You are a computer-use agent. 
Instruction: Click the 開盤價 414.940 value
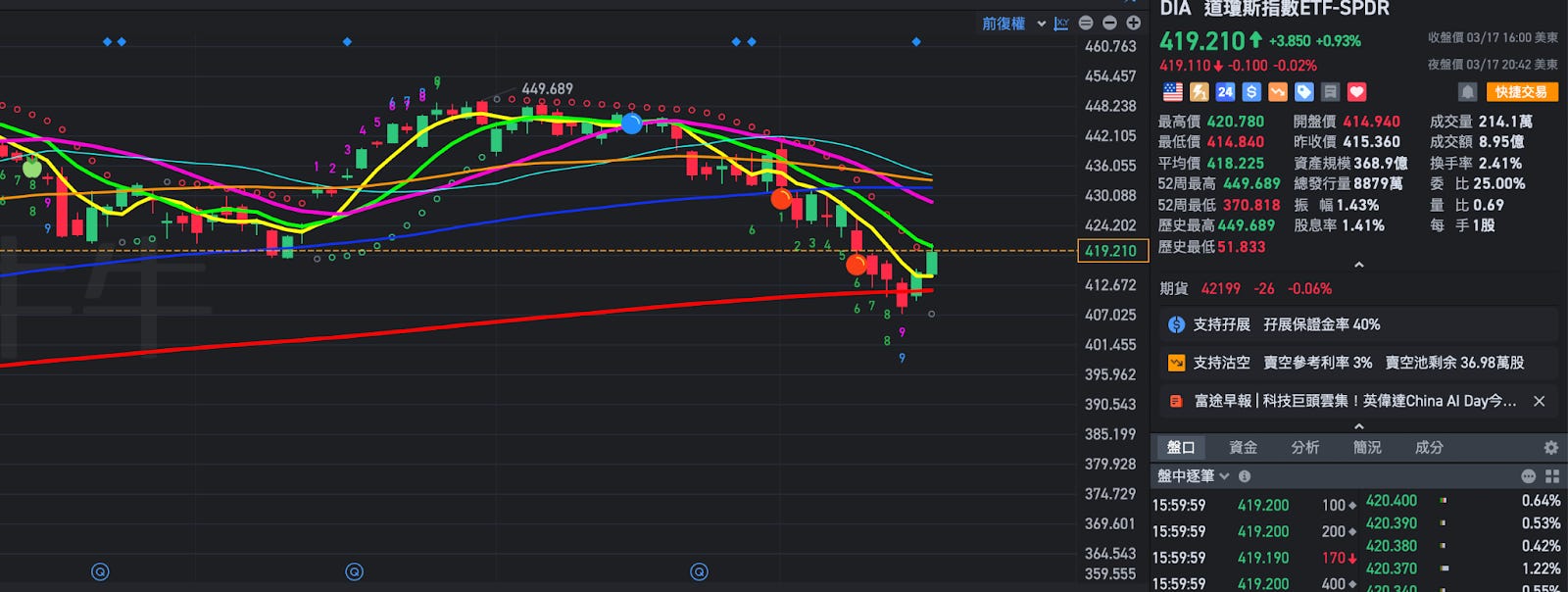tap(1371, 122)
